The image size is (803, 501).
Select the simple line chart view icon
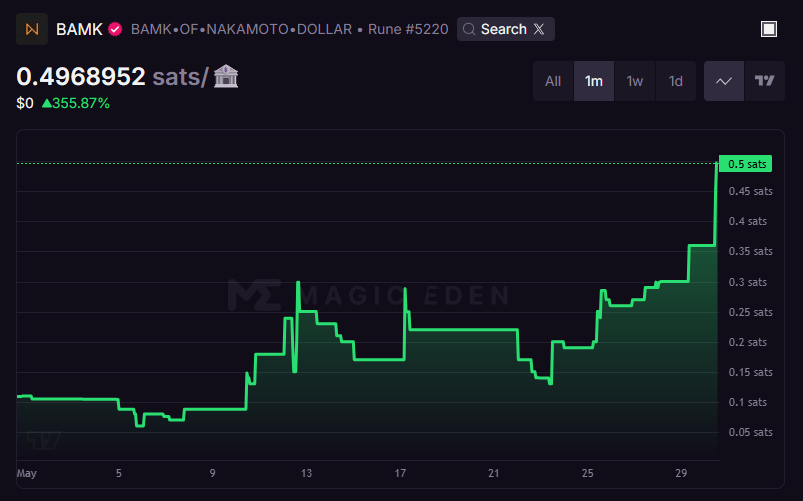724,81
